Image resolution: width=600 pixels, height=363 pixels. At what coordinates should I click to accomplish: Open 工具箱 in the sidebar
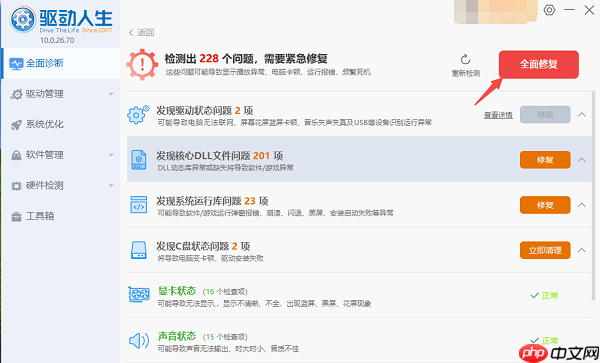[60, 216]
